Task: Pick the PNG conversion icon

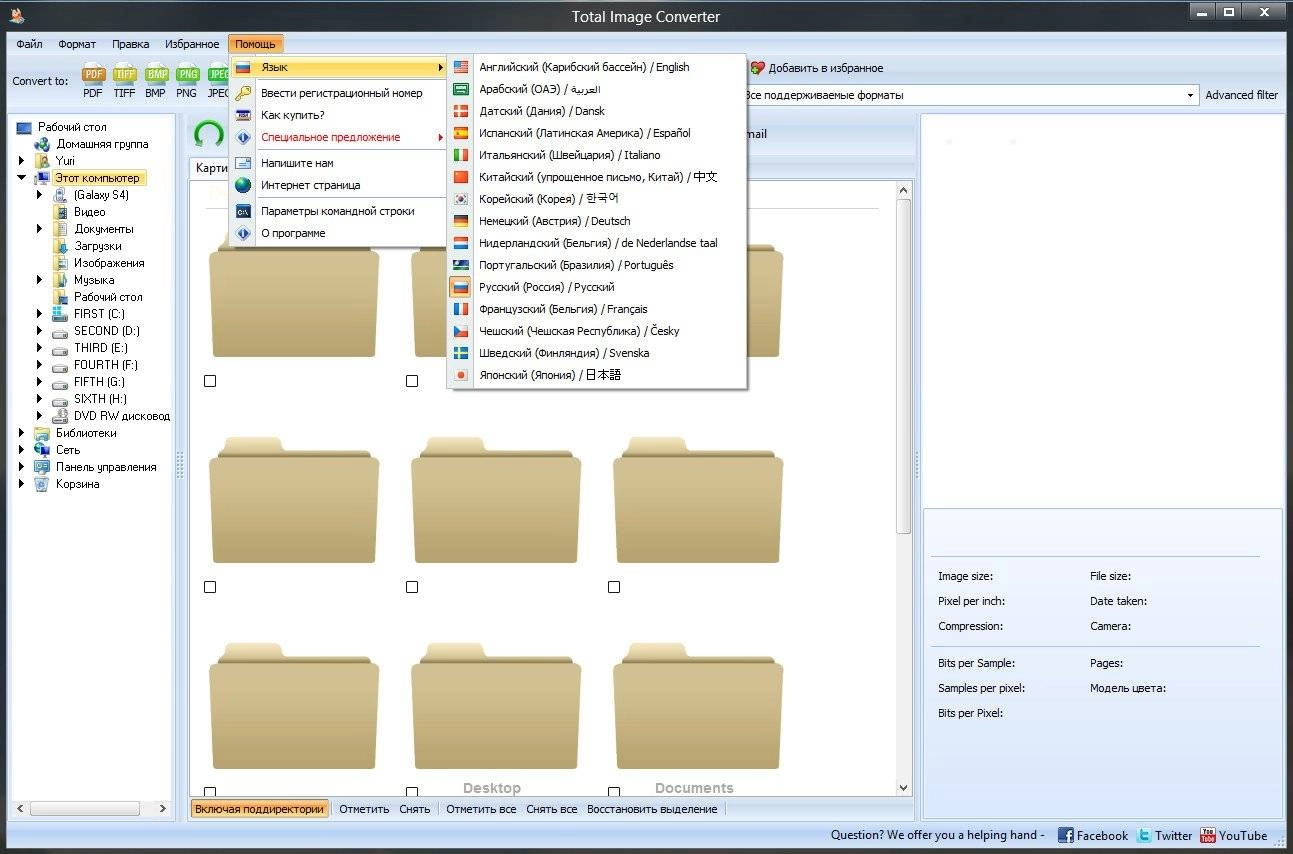Action: 187,74
